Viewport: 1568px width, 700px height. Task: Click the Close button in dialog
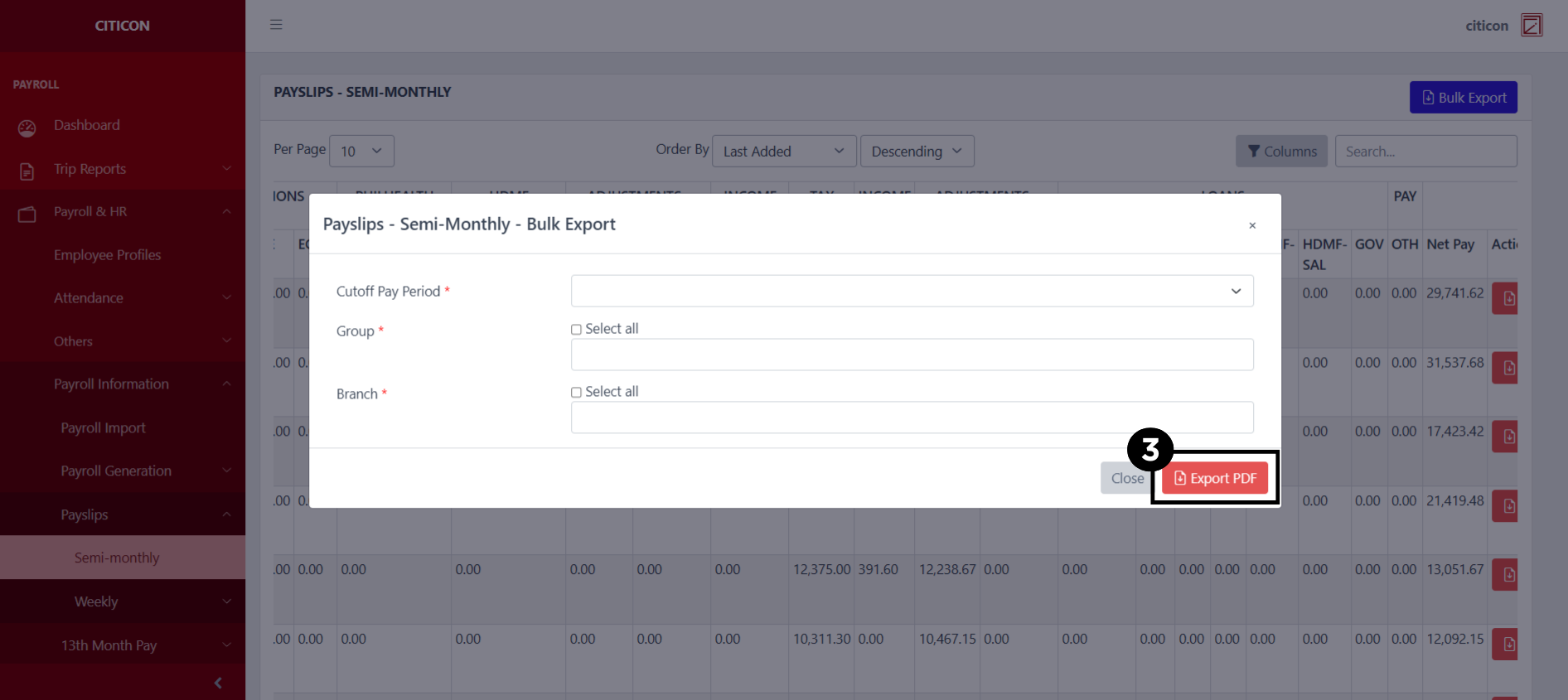point(1127,478)
